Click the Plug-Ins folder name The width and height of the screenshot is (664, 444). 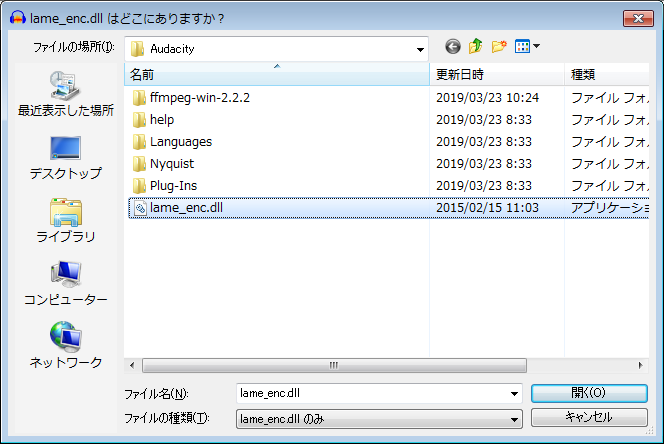174,186
